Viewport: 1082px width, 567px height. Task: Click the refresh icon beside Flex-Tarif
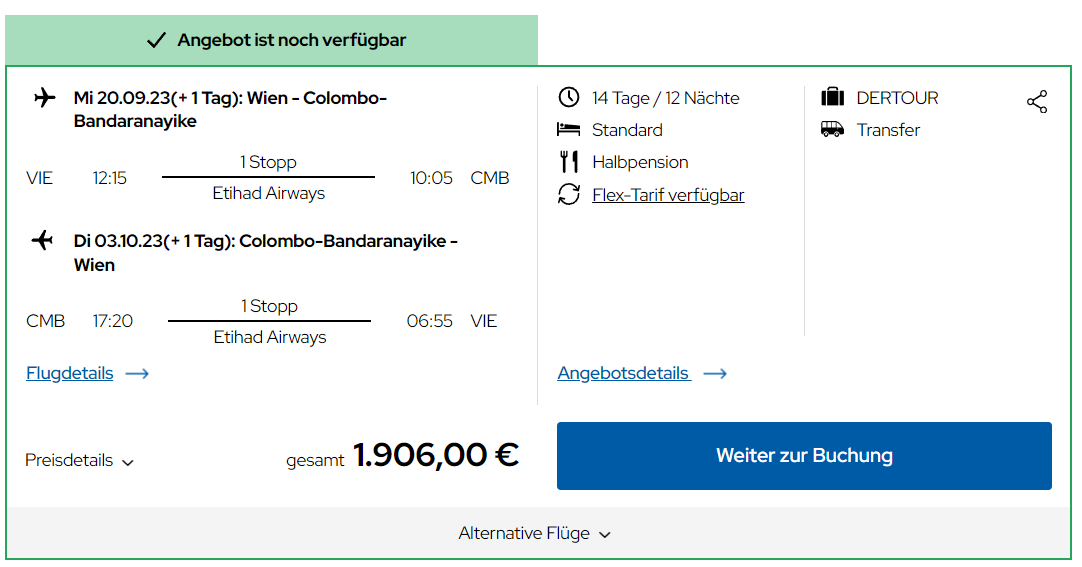pyautogui.click(x=569, y=195)
